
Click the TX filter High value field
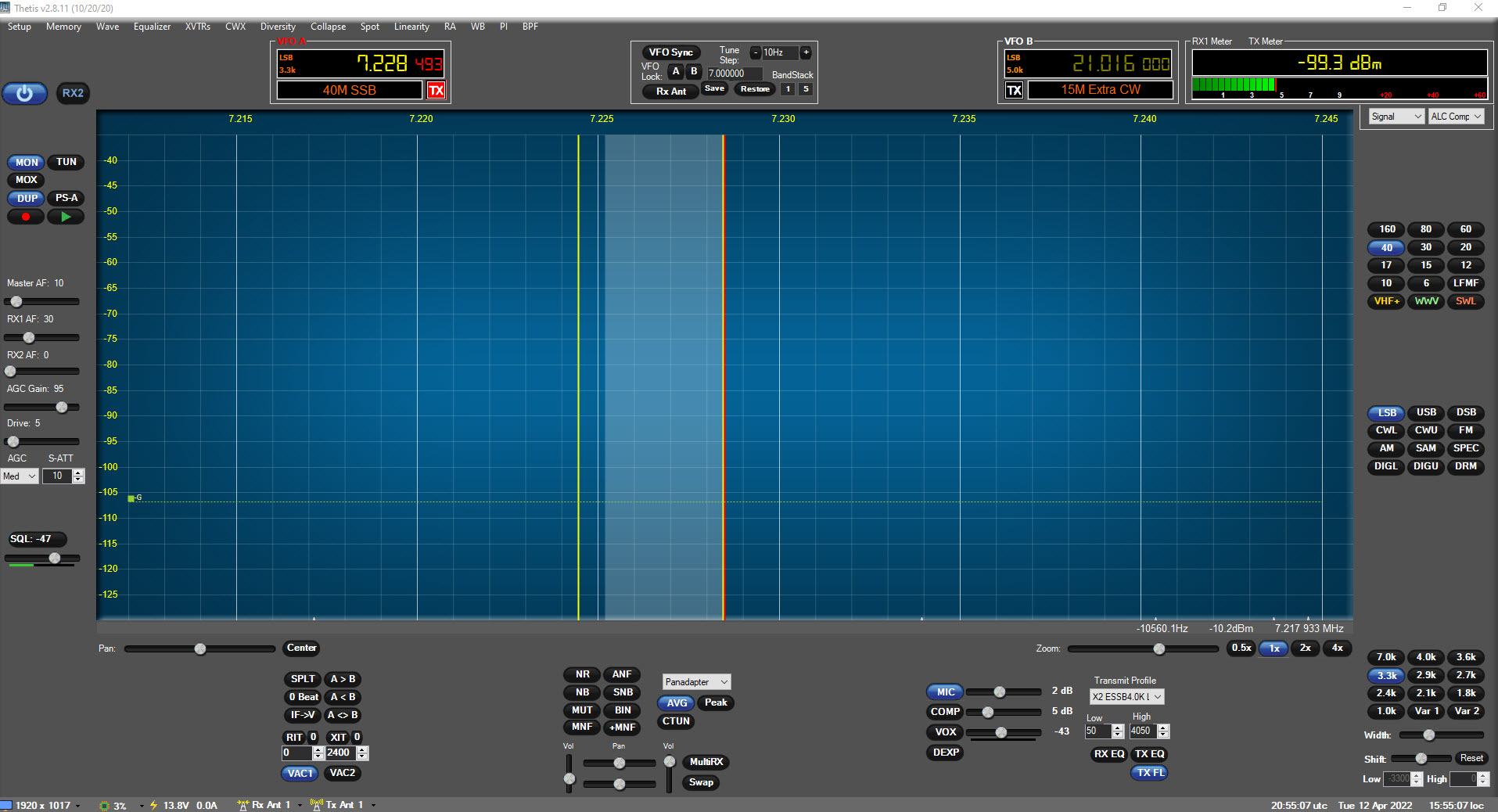1143,731
